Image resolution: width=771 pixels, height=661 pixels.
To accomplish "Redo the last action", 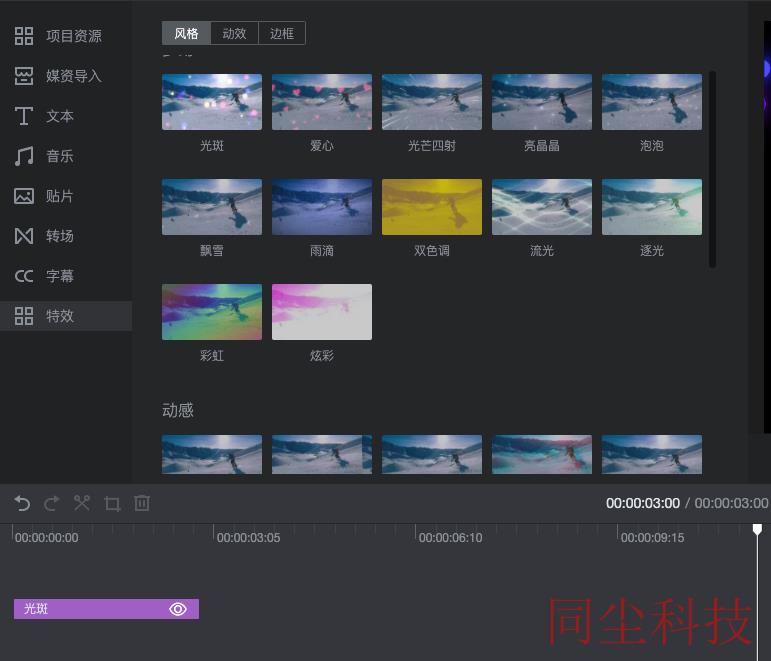I will coord(52,503).
